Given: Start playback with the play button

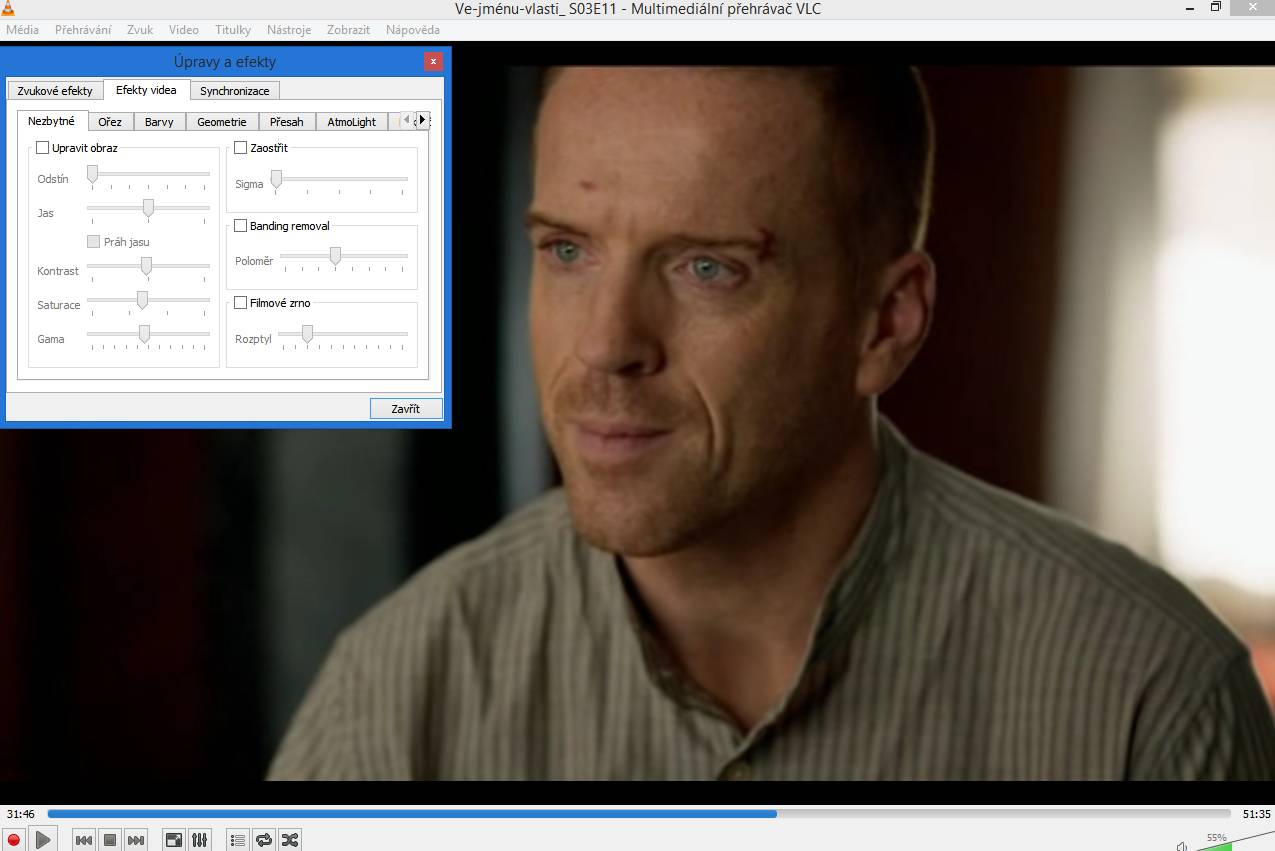Looking at the screenshot, I should [43, 840].
